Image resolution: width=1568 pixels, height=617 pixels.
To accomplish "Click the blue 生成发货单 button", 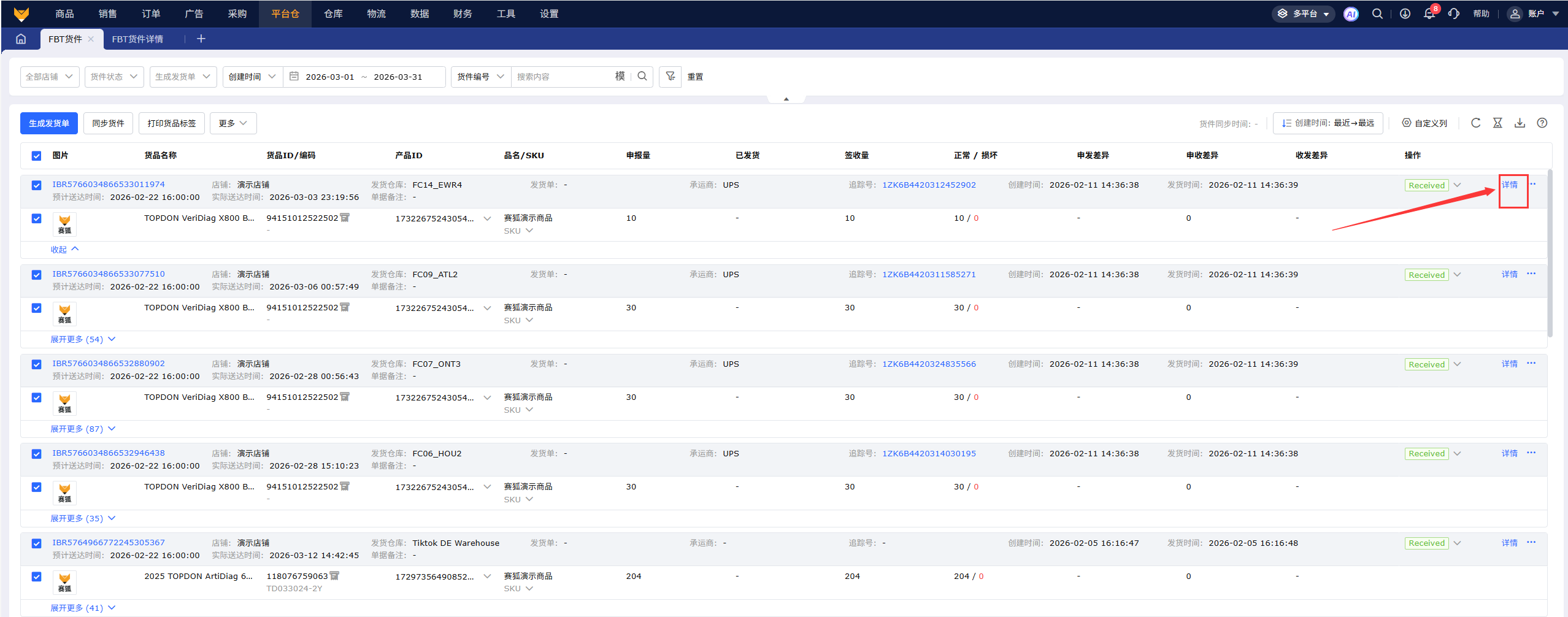I will point(49,123).
